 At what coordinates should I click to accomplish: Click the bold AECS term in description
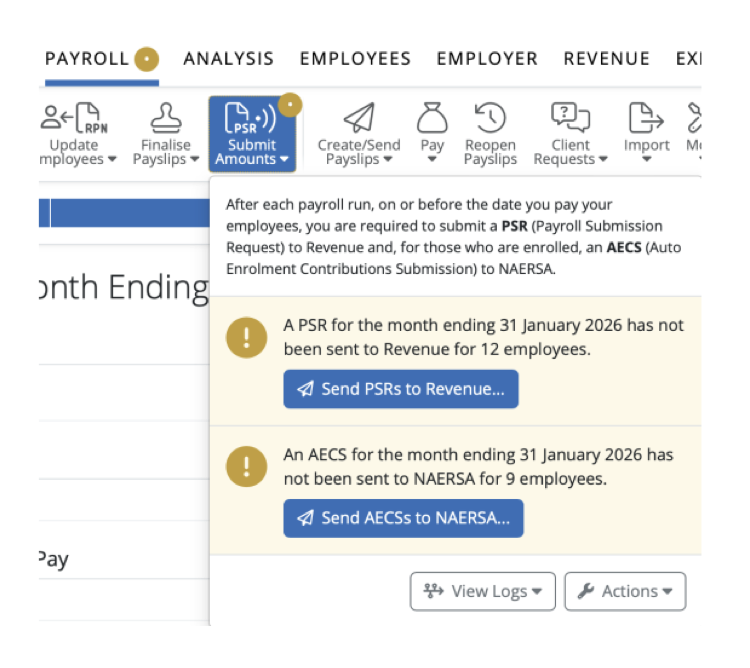click(624, 247)
